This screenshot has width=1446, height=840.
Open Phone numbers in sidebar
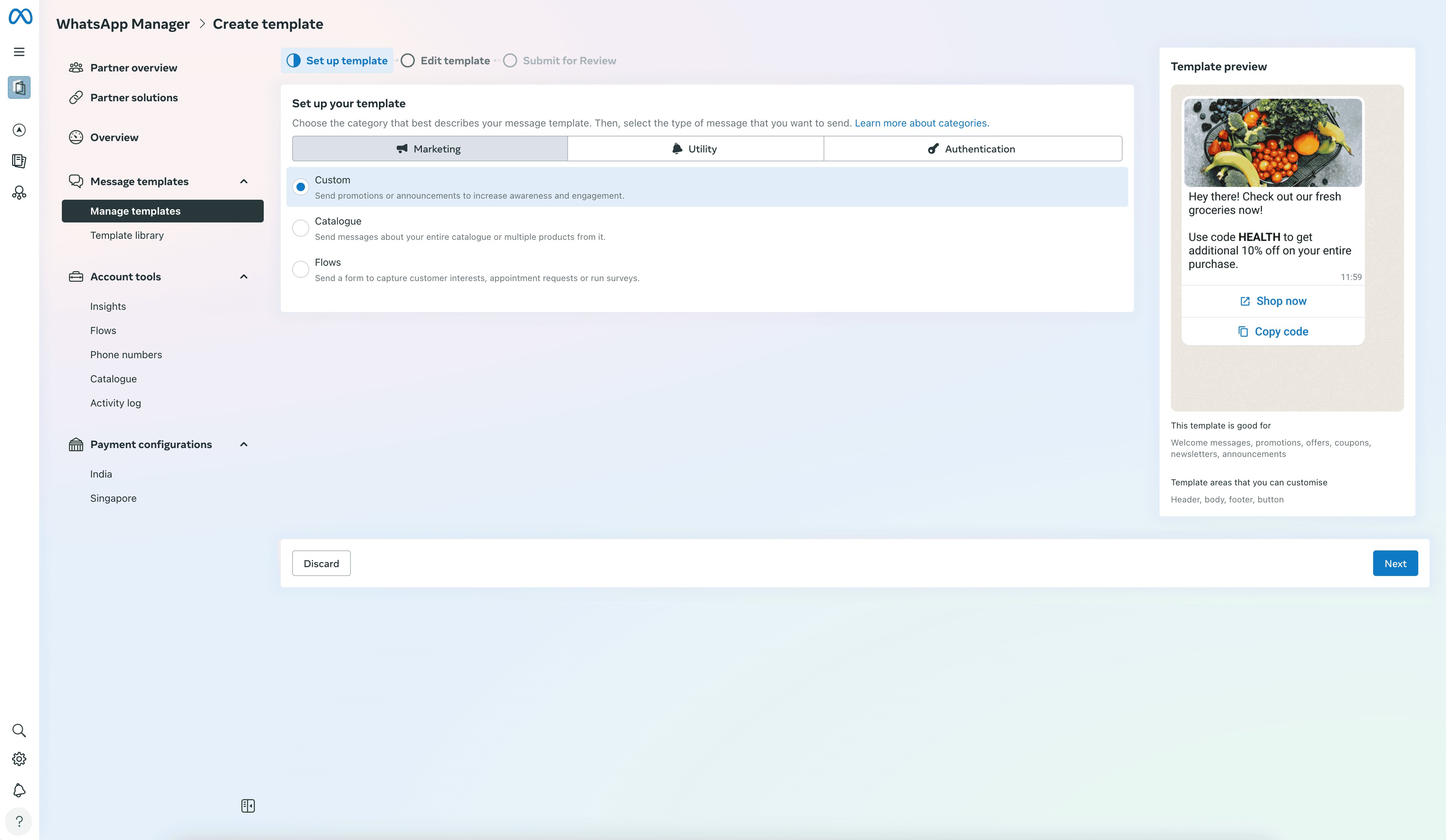[126, 355]
